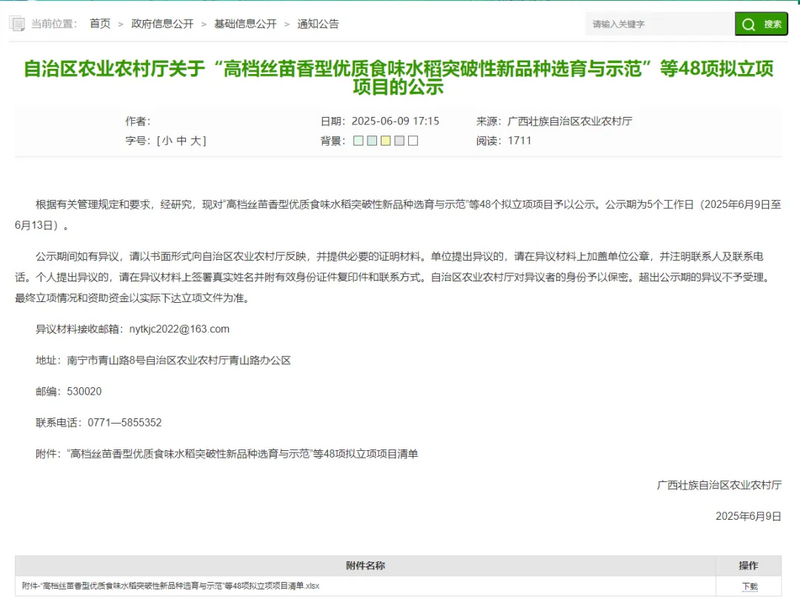800x599 pixels.
Task: Choose the gray background swatch
Action: pyautogui.click(x=399, y=141)
